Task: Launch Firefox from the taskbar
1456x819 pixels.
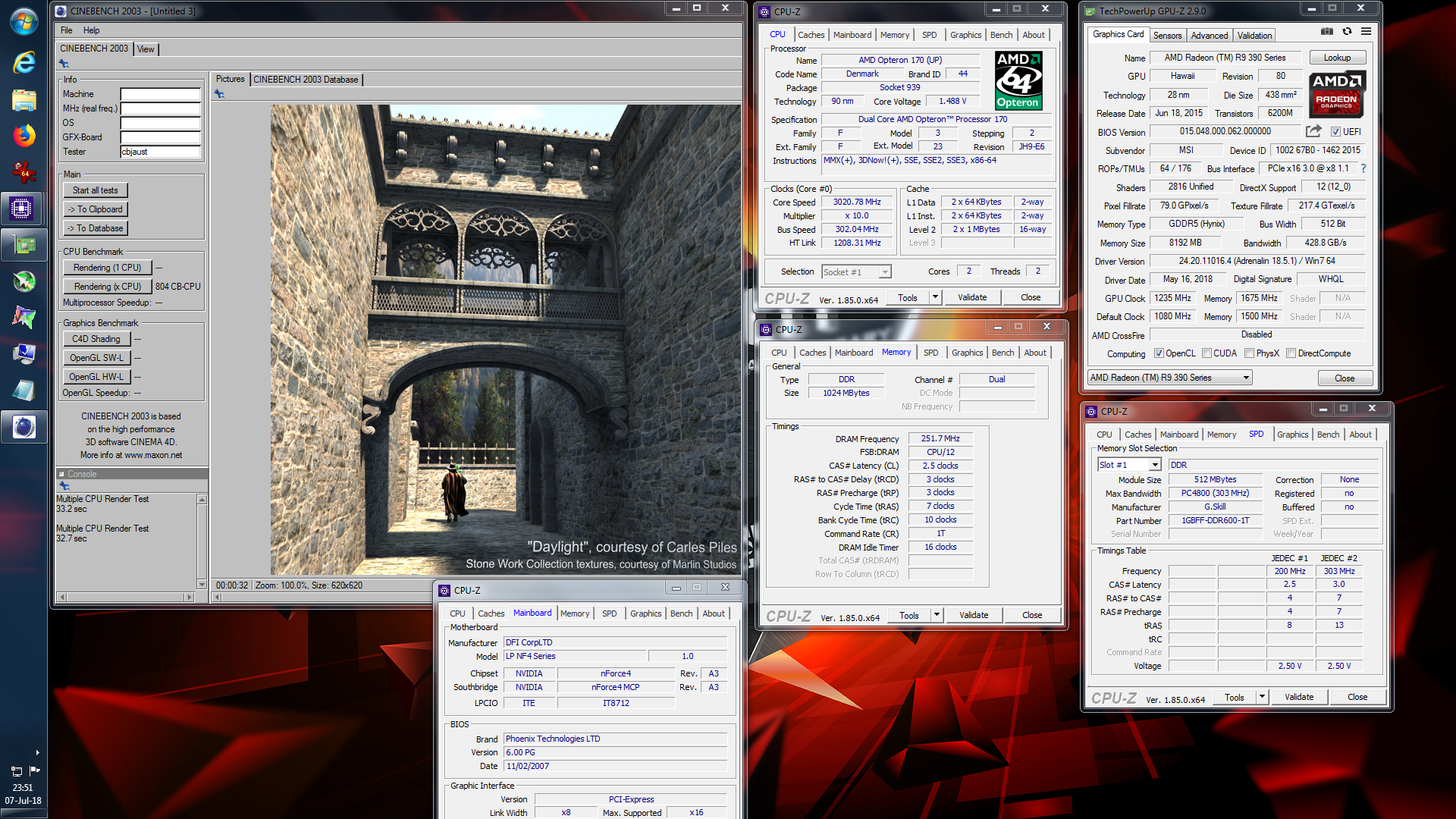Action: [x=24, y=136]
